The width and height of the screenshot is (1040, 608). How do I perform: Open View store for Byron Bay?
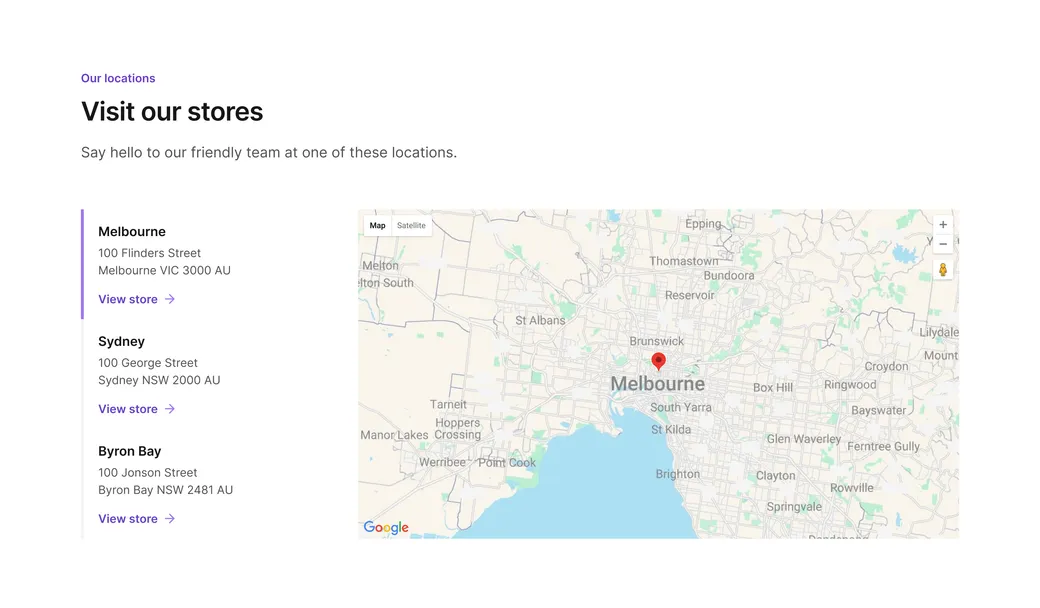pos(127,519)
